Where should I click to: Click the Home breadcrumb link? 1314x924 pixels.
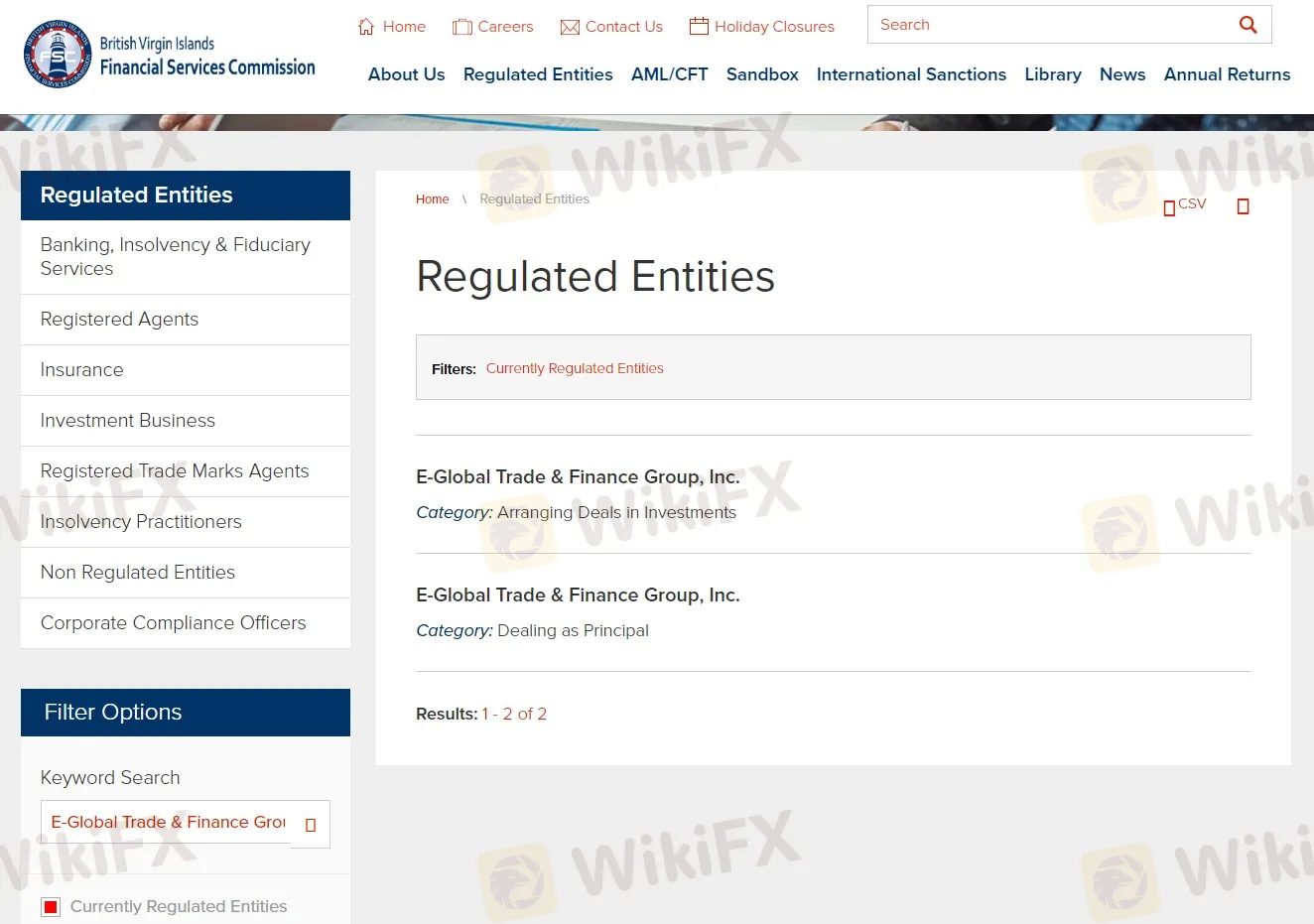[x=432, y=199]
